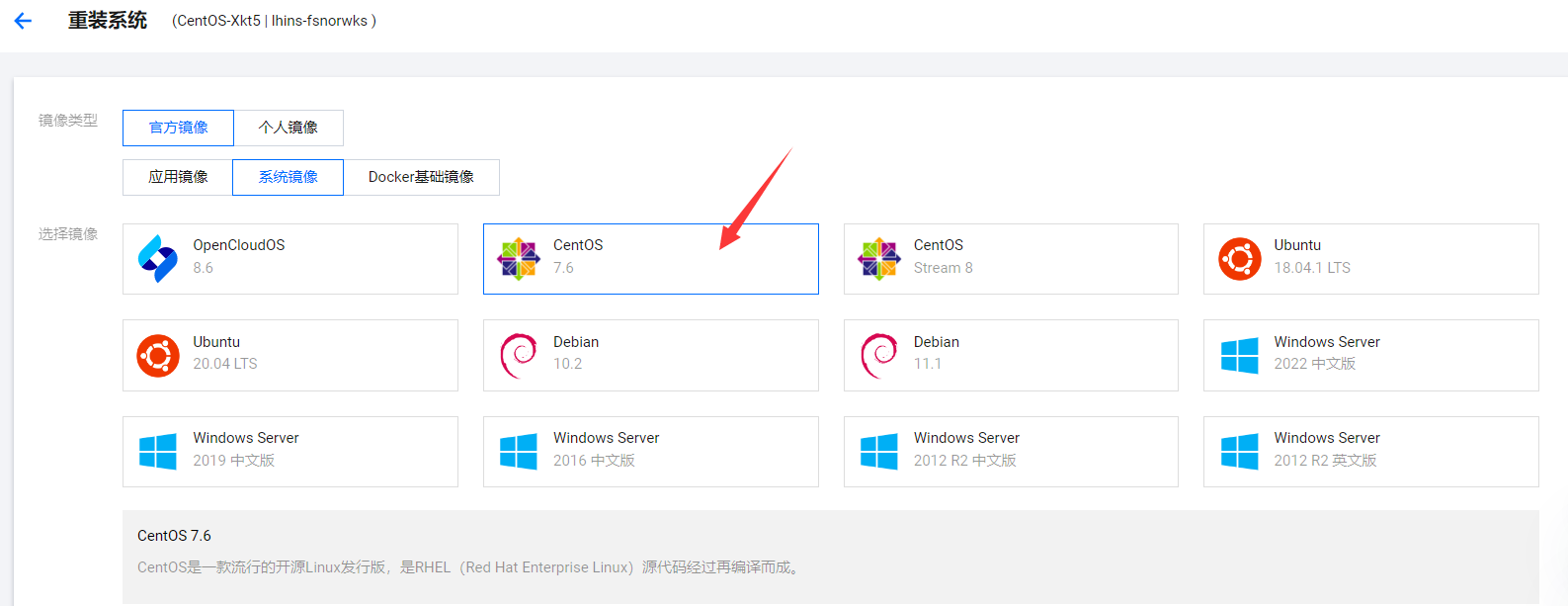Image resolution: width=1568 pixels, height=606 pixels.
Task: Click the '11.1' Debian version text
Action: 928,364
